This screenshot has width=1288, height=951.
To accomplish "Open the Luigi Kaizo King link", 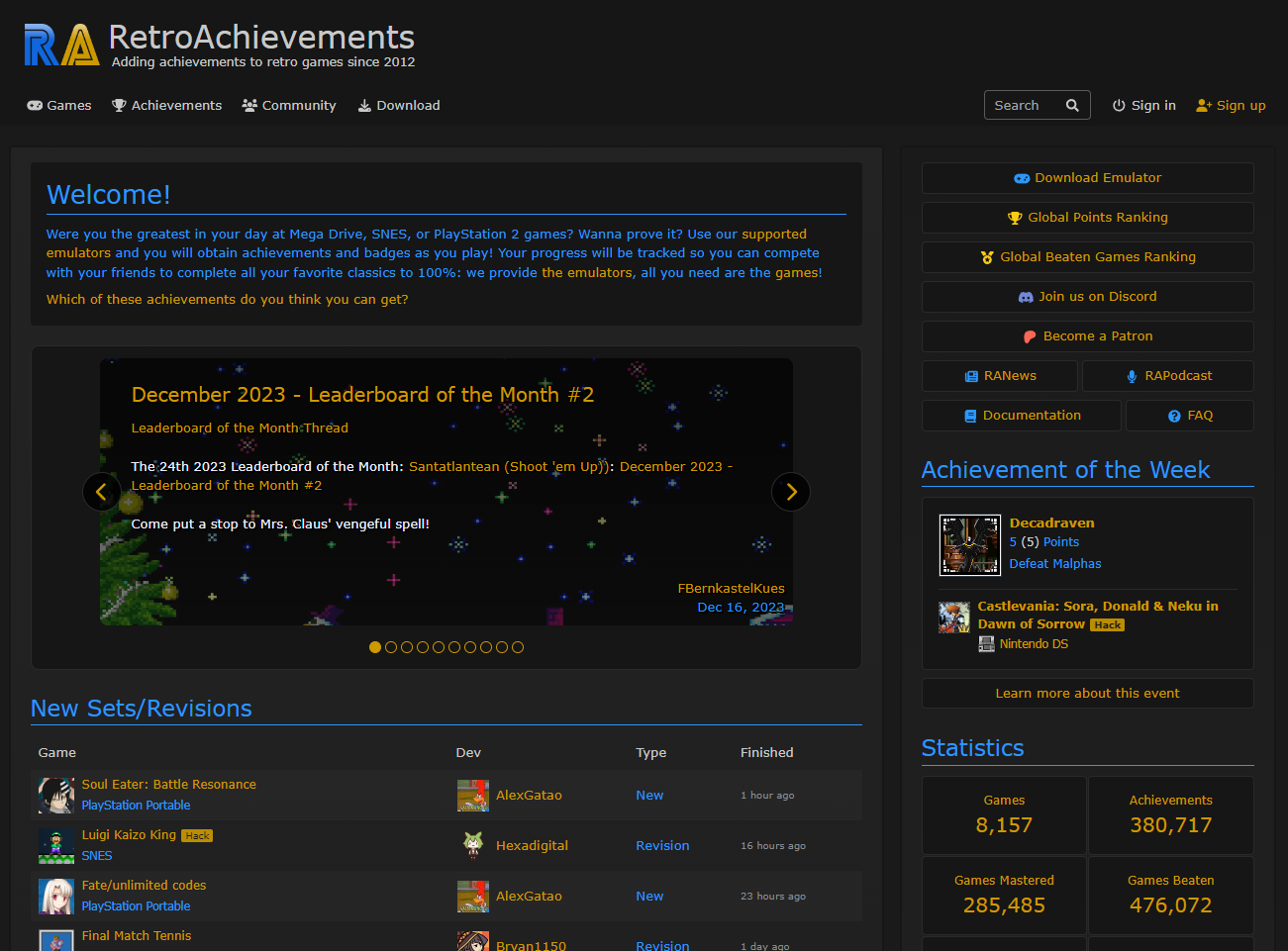I will [129, 835].
